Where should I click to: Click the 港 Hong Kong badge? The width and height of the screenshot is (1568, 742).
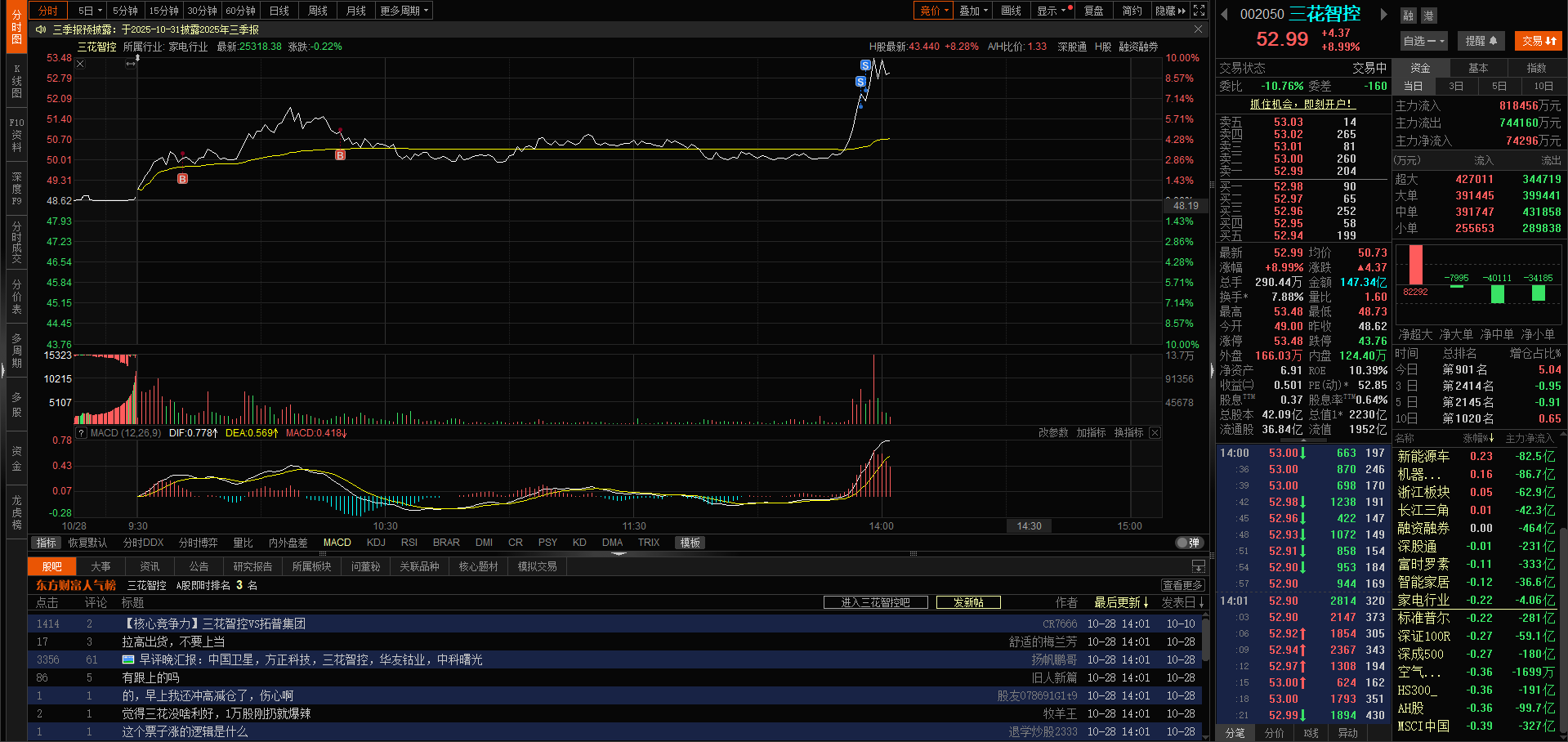pyautogui.click(x=1428, y=16)
